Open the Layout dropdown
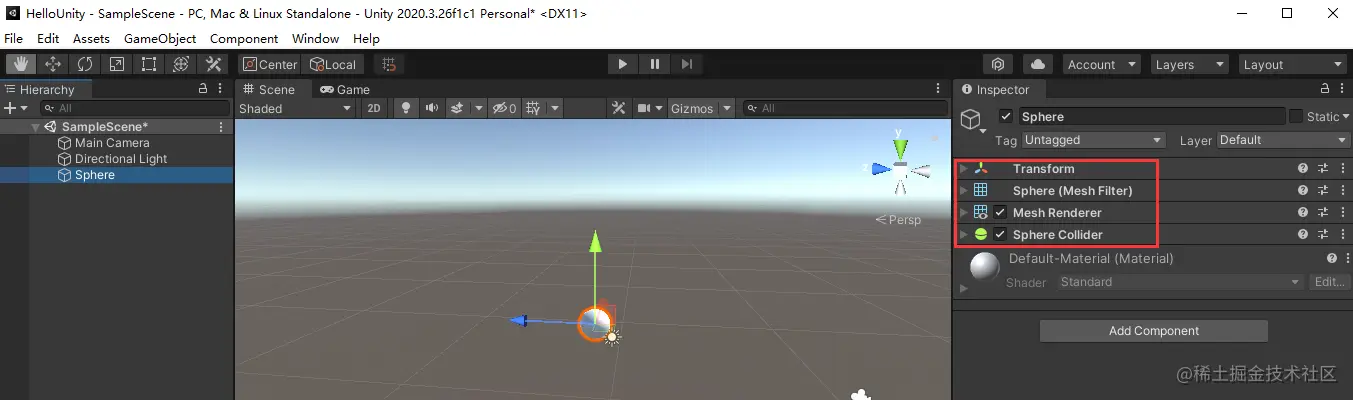1353x400 pixels. 1291,64
